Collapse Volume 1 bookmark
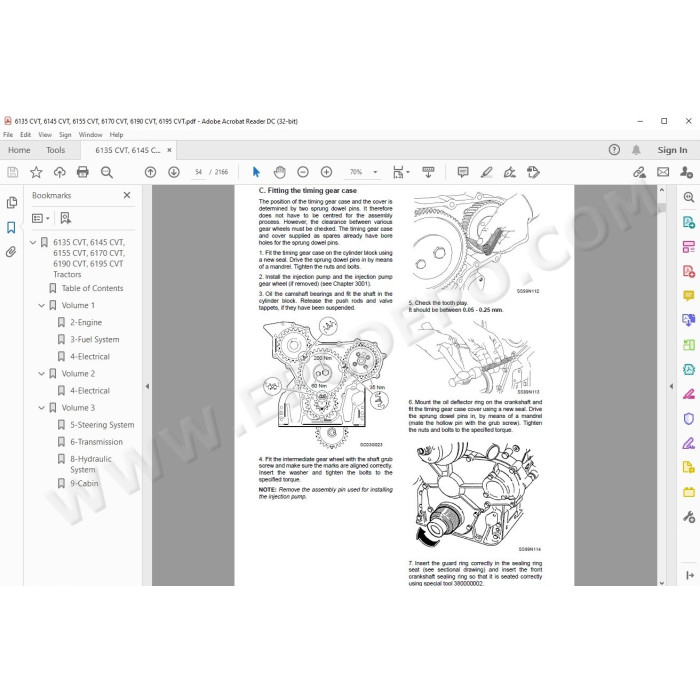Screen dimensions: 700x700 [42, 305]
